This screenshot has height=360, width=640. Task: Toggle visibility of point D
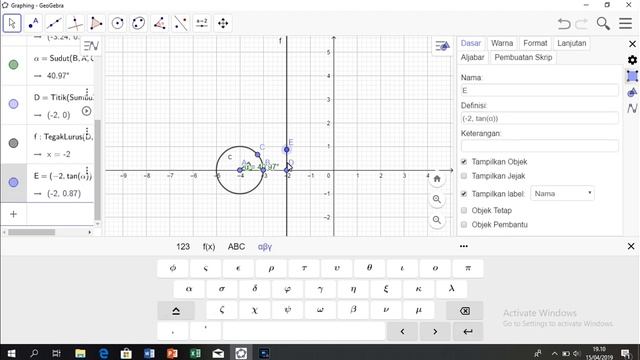13,104
